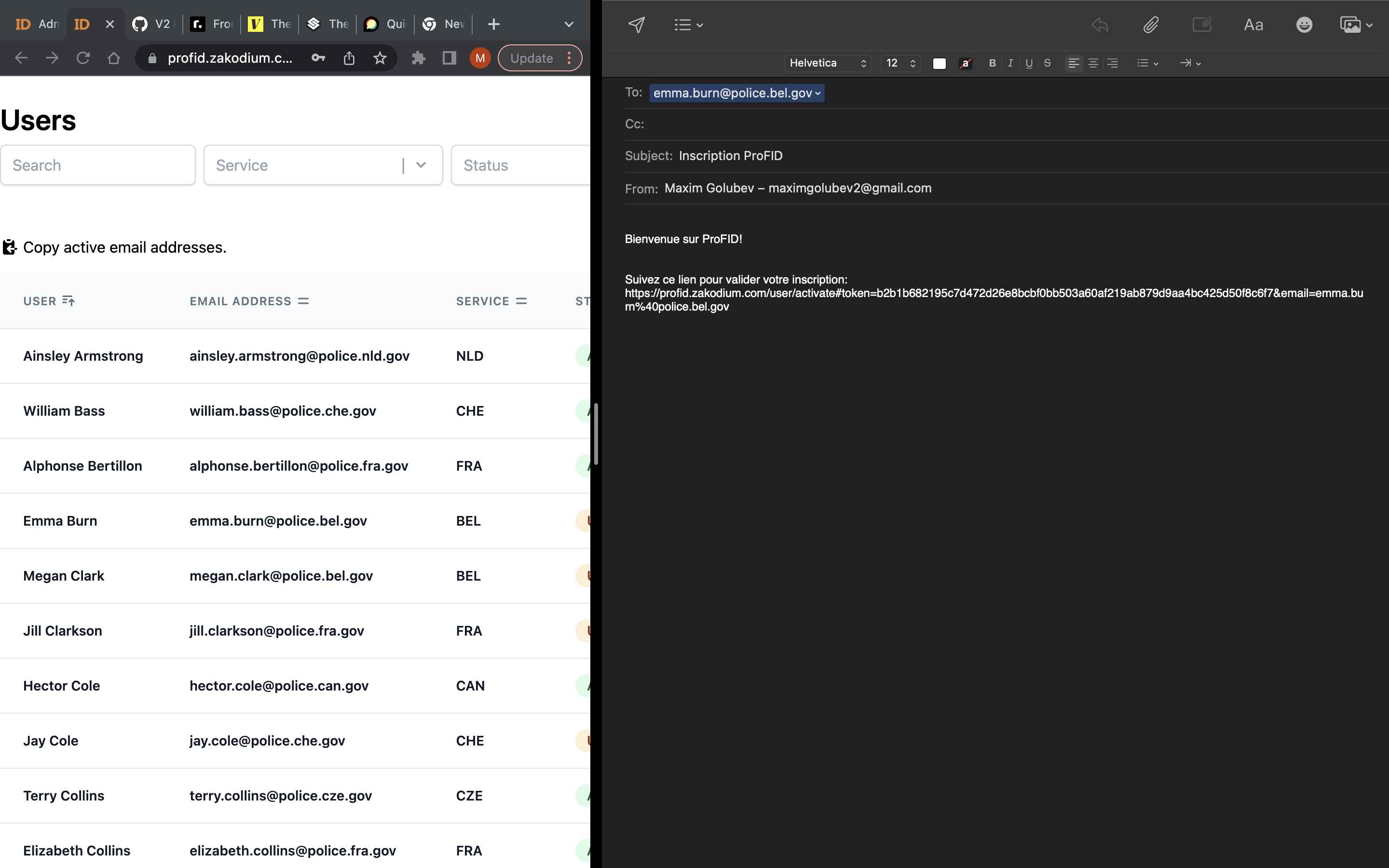Bookmark the page with the star icon
Image resolution: width=1389 pixels, height=868 pixels.
point(380,58)
